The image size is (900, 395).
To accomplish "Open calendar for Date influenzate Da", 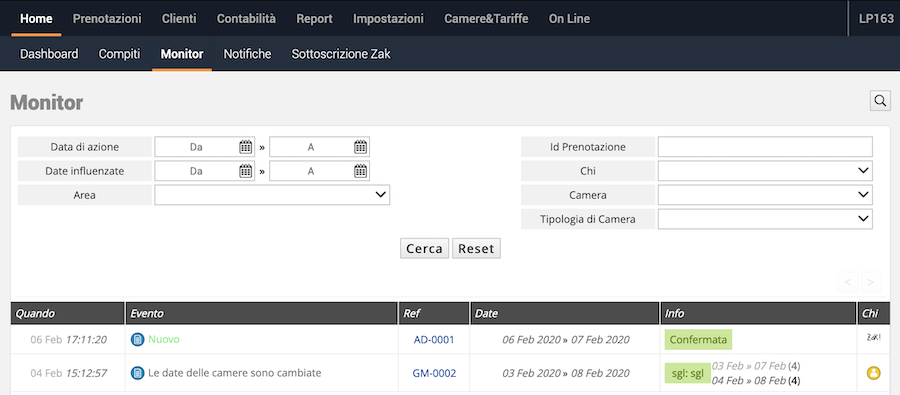I will click(x=246, y=171).
